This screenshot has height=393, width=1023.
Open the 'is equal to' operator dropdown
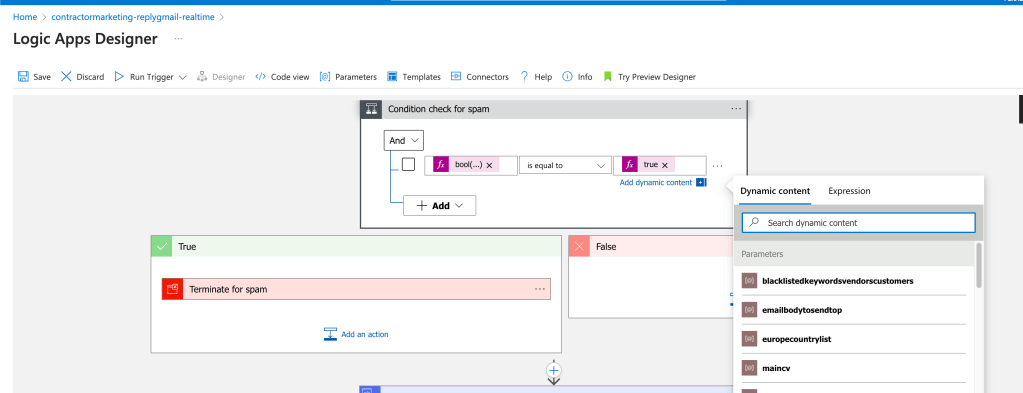(x=565, y=166)
